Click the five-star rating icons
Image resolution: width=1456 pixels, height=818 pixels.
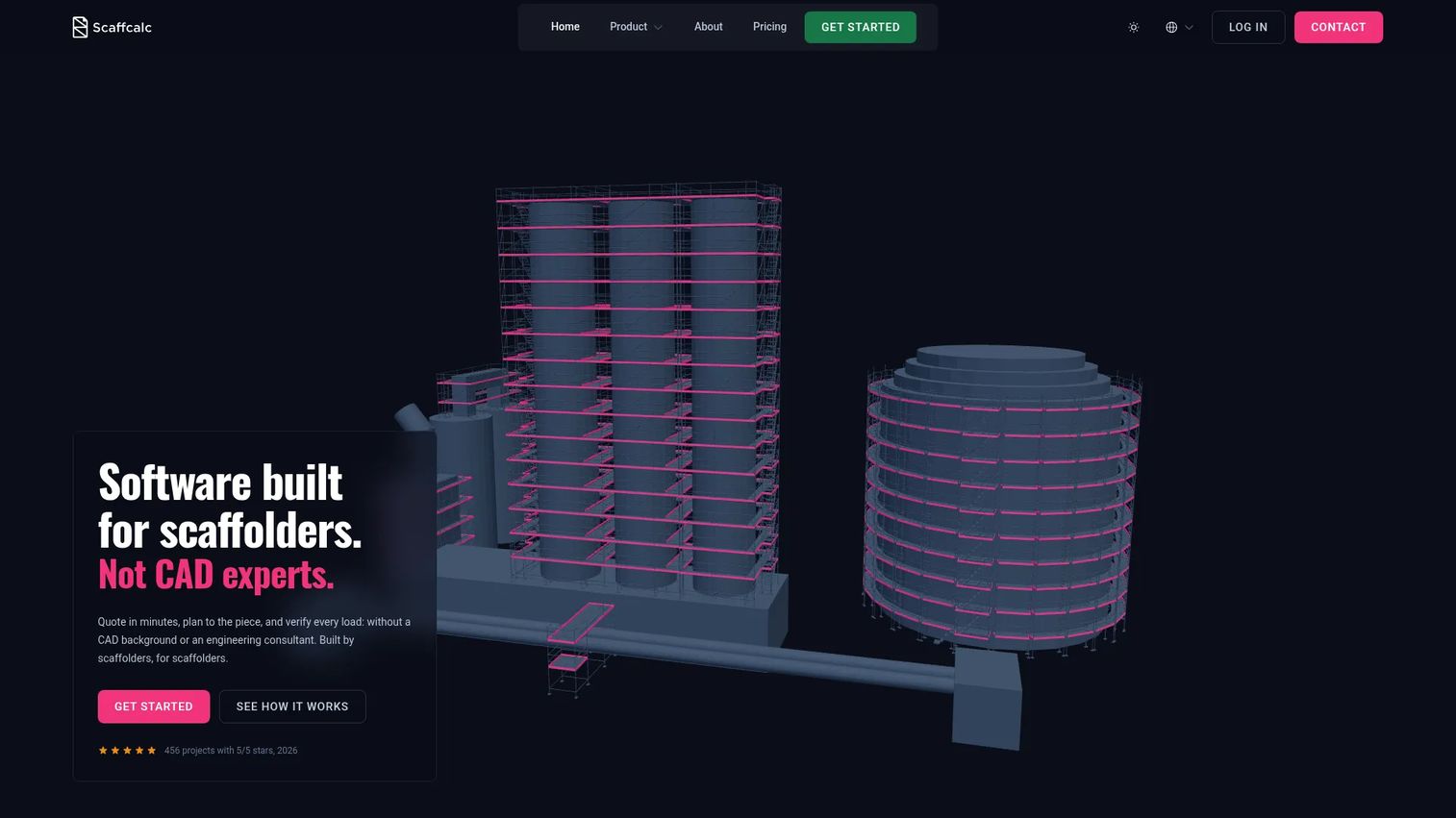coord(127,751)
